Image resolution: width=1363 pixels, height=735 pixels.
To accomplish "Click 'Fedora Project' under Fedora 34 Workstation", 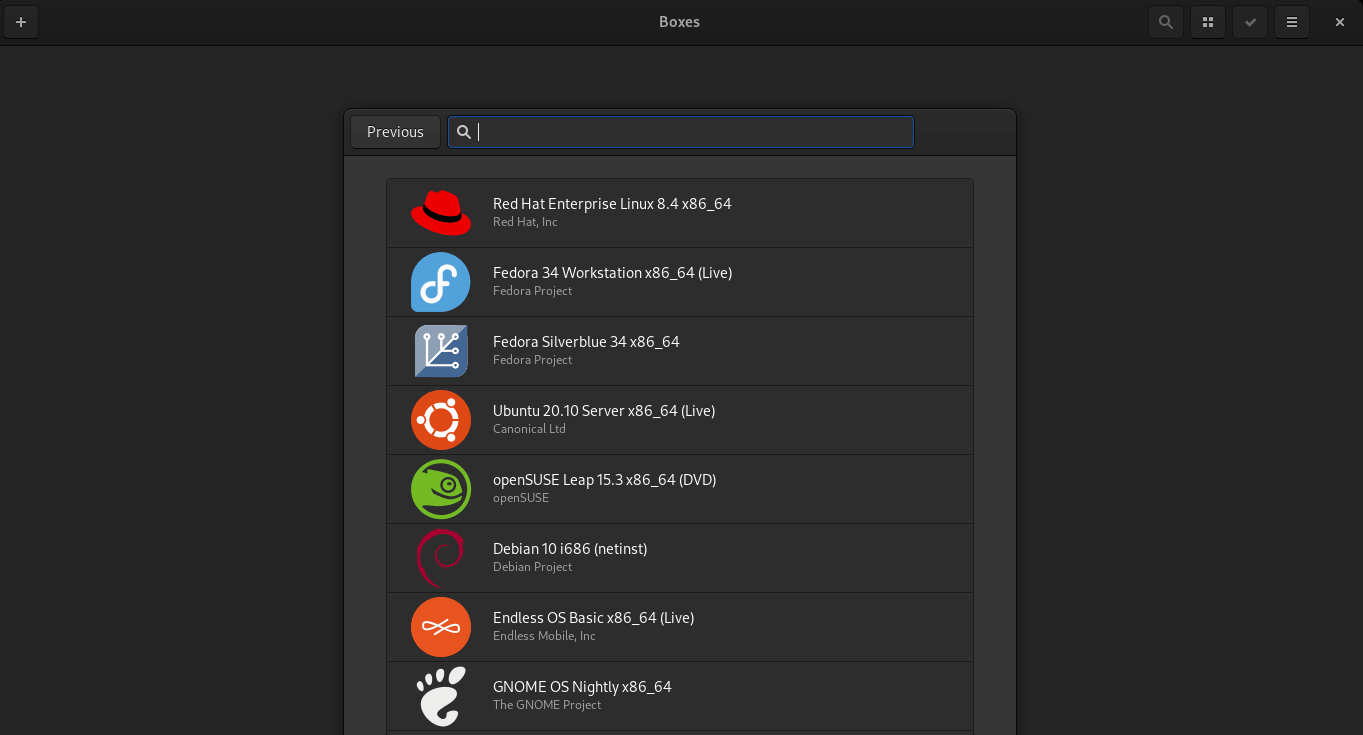I will click(x=532, y=291).
